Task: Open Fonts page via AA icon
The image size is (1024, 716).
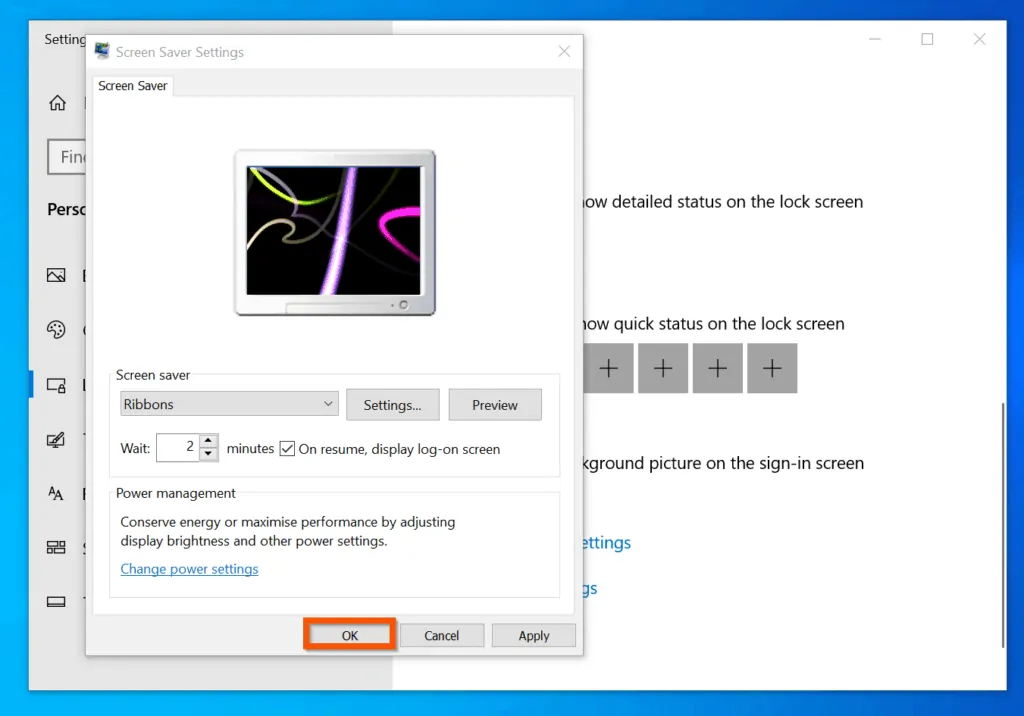Action: (56, 493)
